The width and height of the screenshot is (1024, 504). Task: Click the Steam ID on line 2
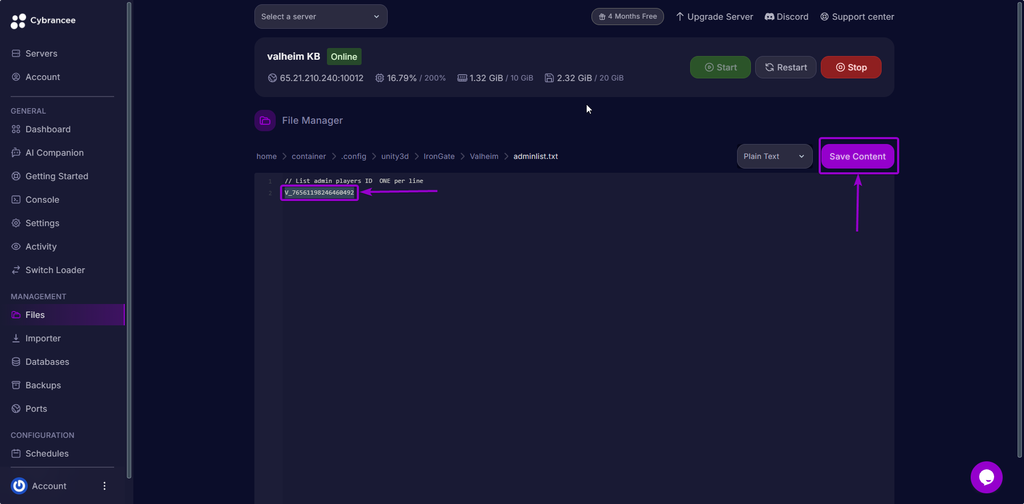click(319, 193)
